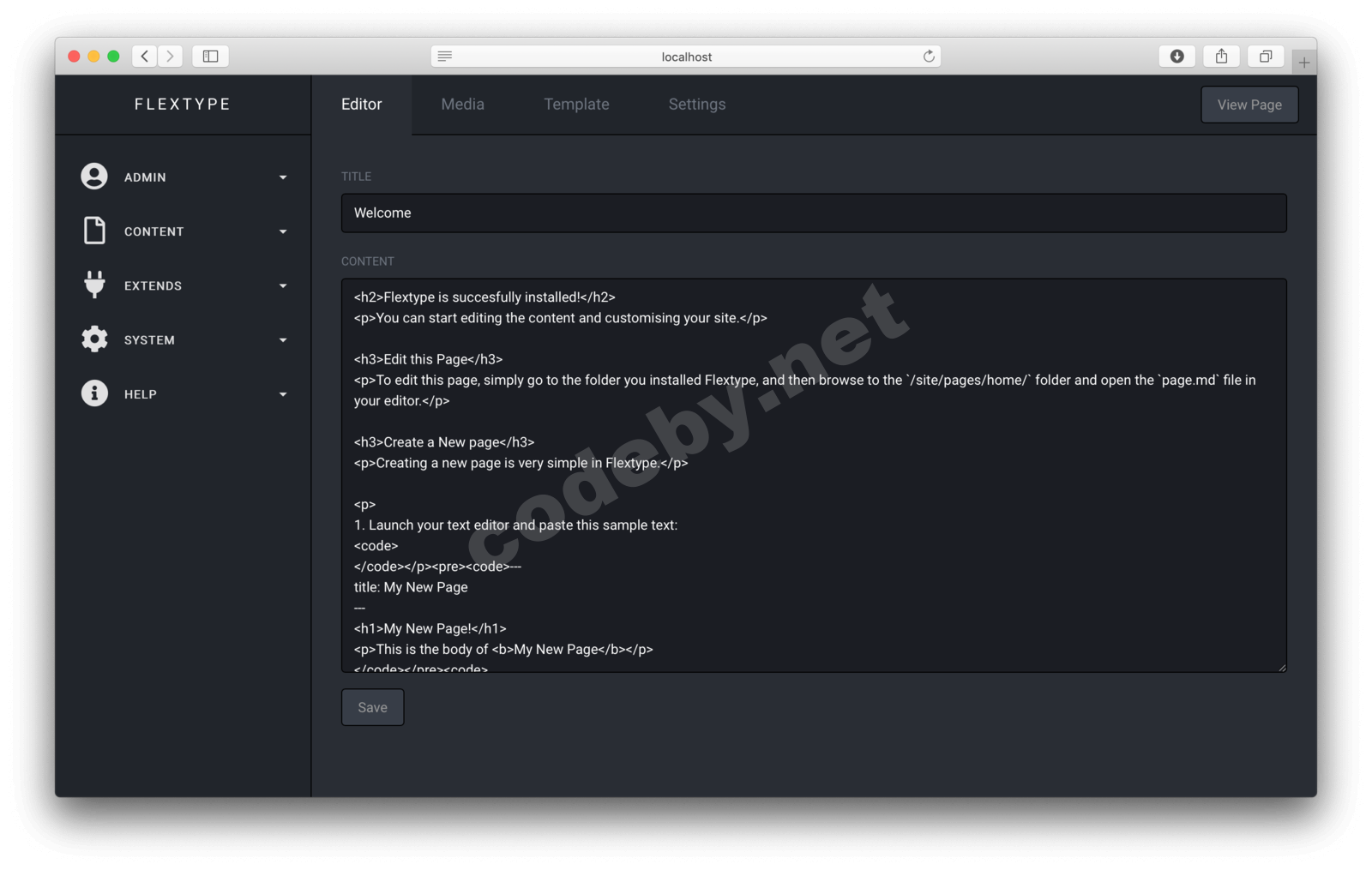Expand the Help menu arrow
Image resolution: width=1372 pixels, height=870 pixels.
(x=283, y=394)
